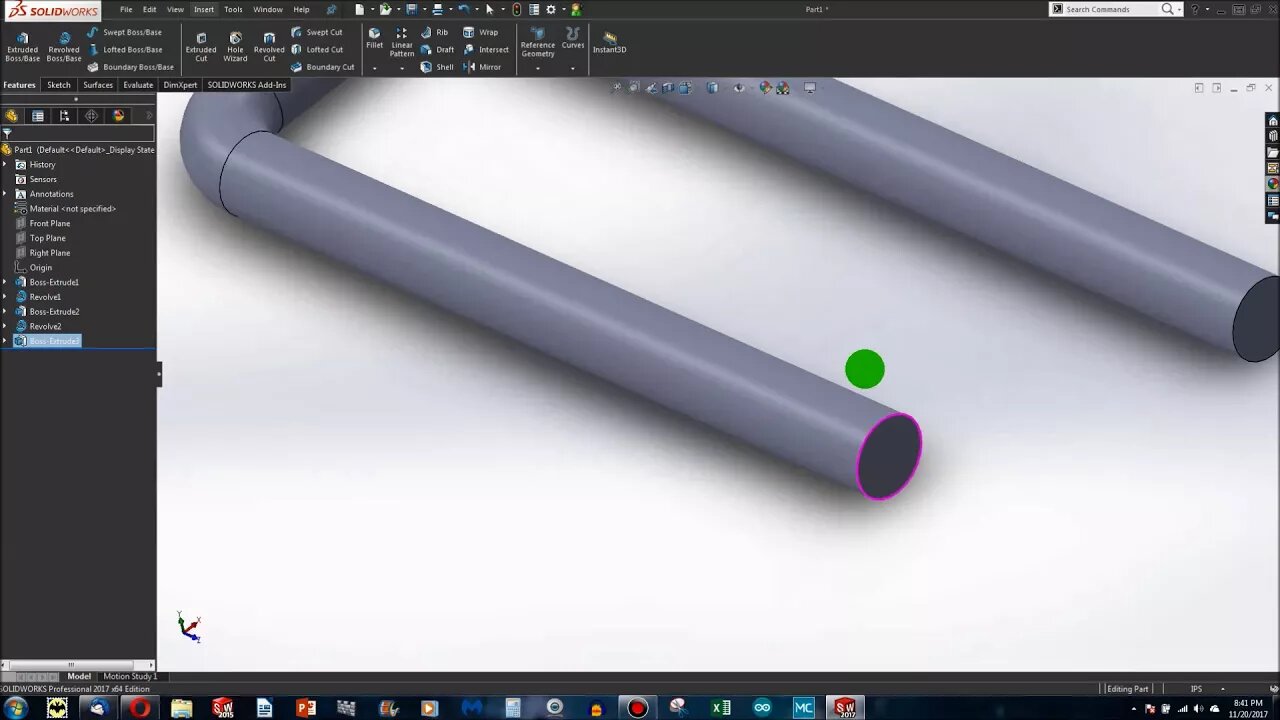Choose Swept Boss/Base feature
Viewport: 1280px width, 720px height.
(x=124, y=32)
